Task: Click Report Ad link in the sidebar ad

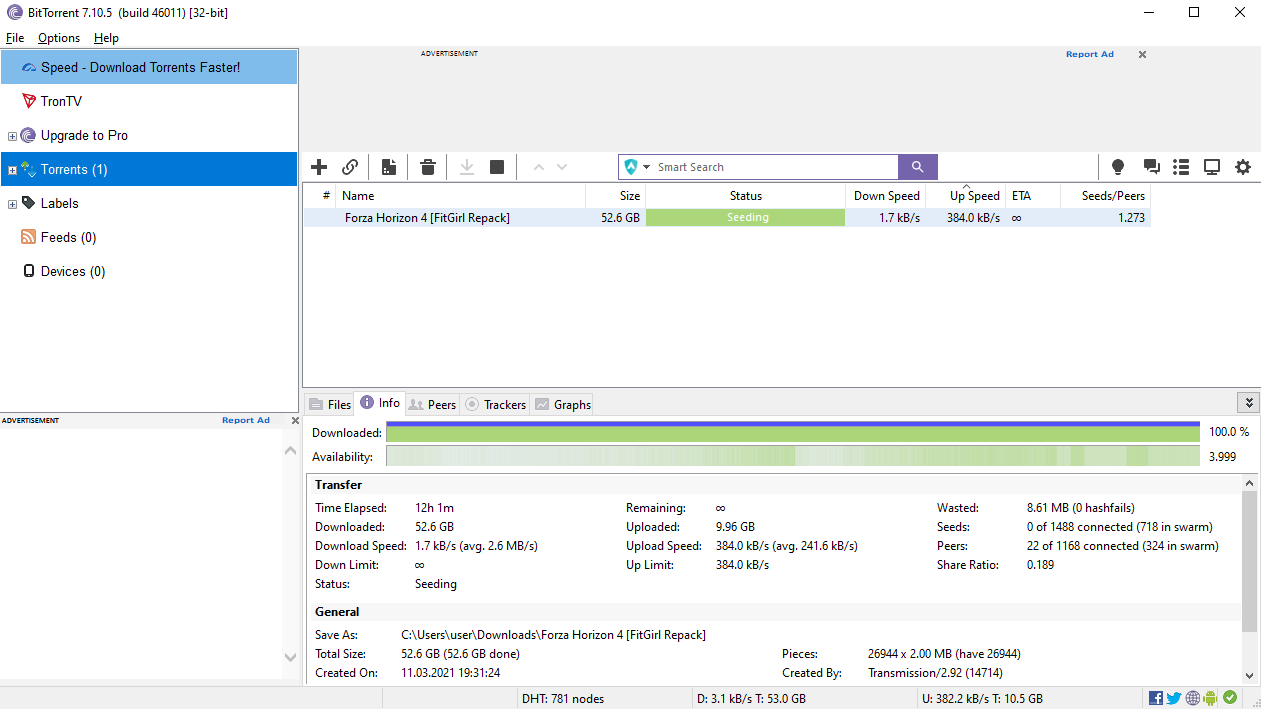Action: coord(246,420)
